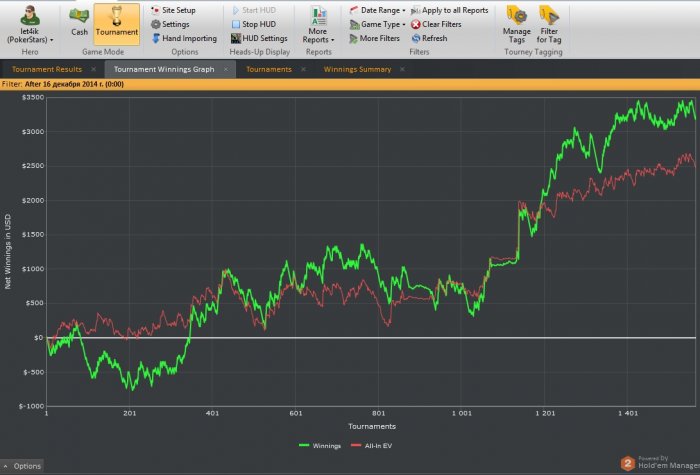Apply filters to all reports
This screenshot has height=475, width=700.
pyautogui.click(x=448, y=10)
